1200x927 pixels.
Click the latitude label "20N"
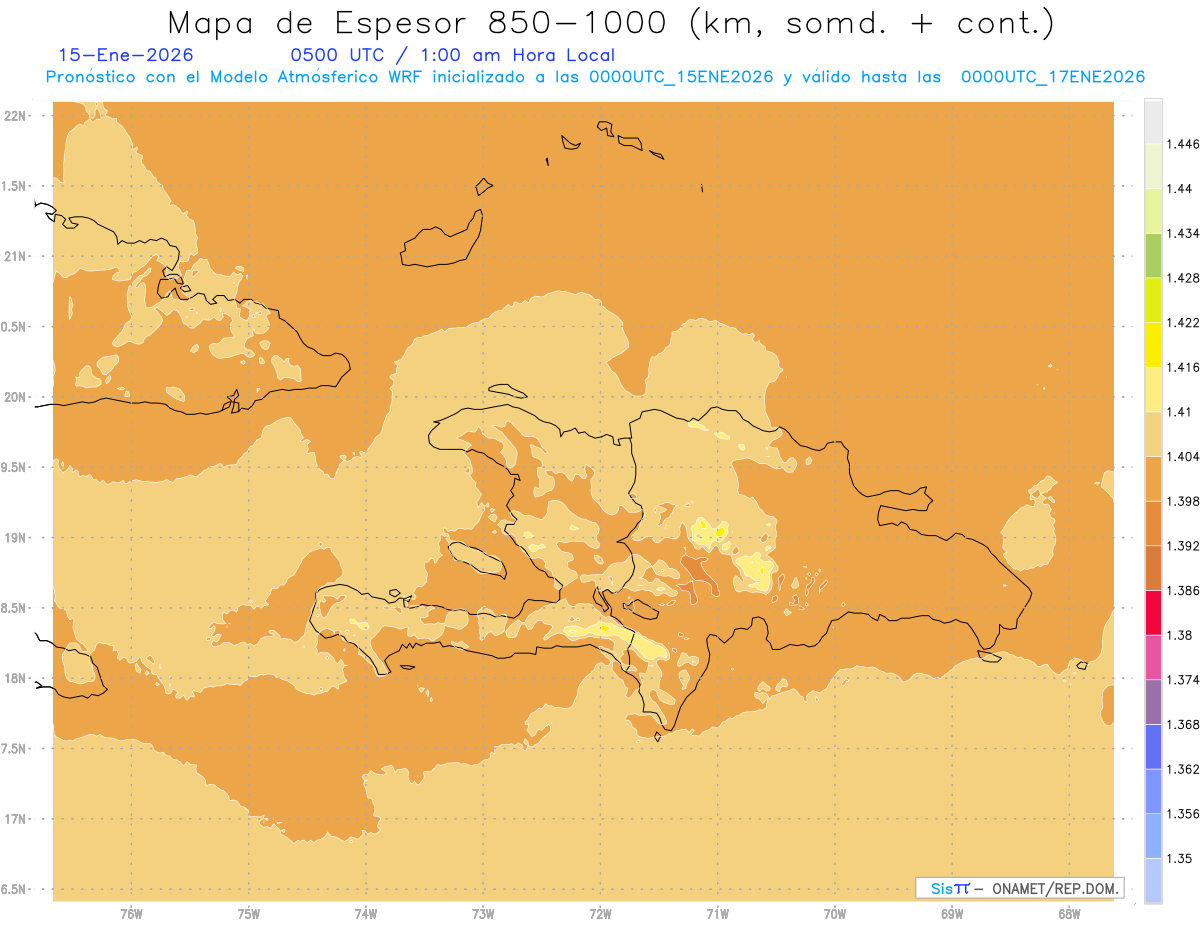[x=16, y=397]
